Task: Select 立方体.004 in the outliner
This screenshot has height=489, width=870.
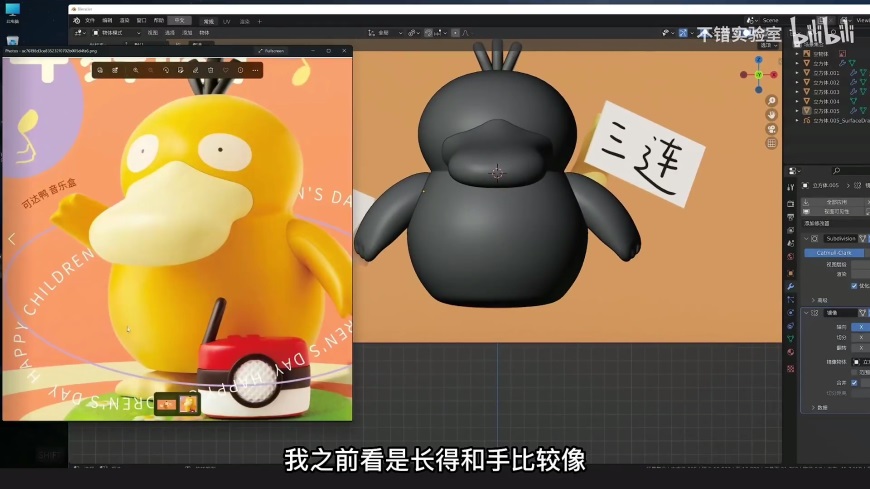Action: click(826, 102)
